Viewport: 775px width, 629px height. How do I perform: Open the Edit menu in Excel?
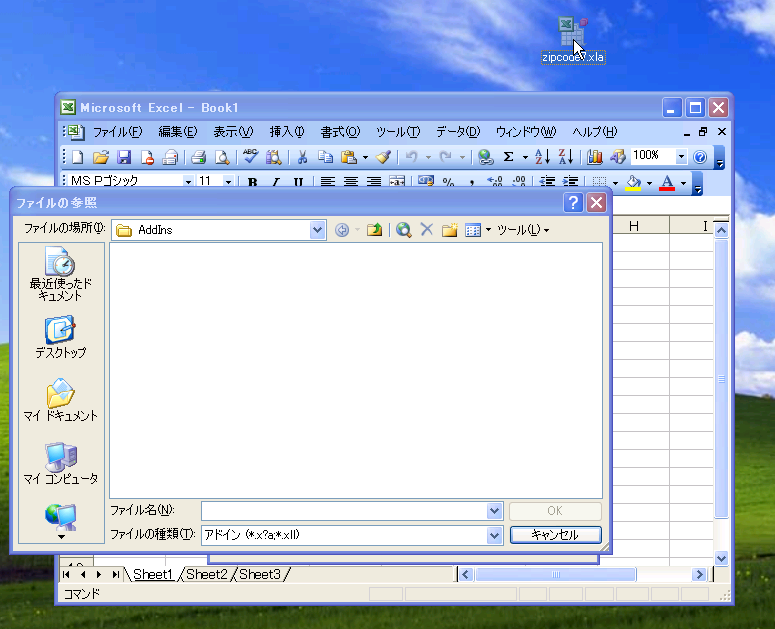point(178,132)
